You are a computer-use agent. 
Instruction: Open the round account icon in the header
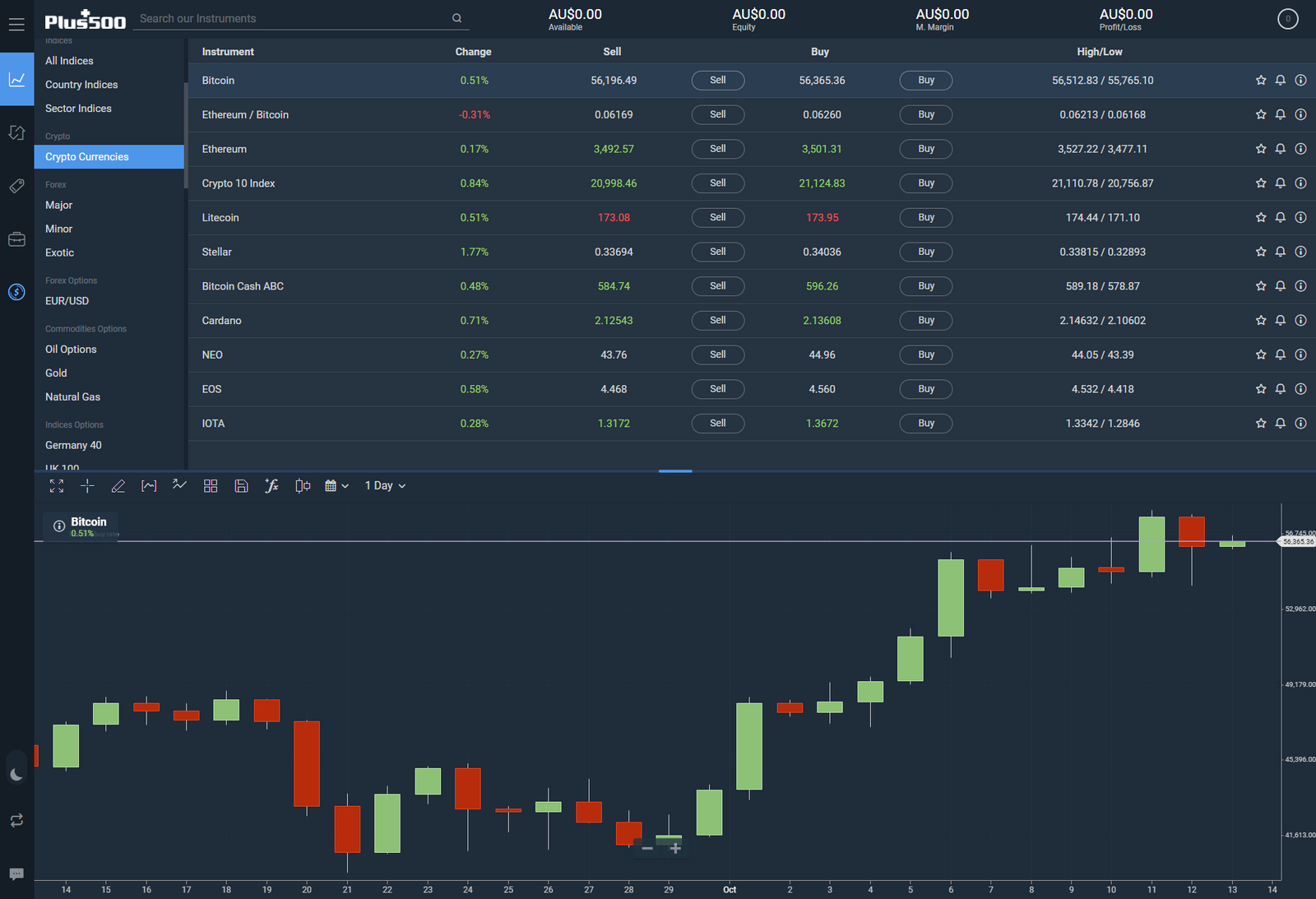click(x=1288, y=18)
